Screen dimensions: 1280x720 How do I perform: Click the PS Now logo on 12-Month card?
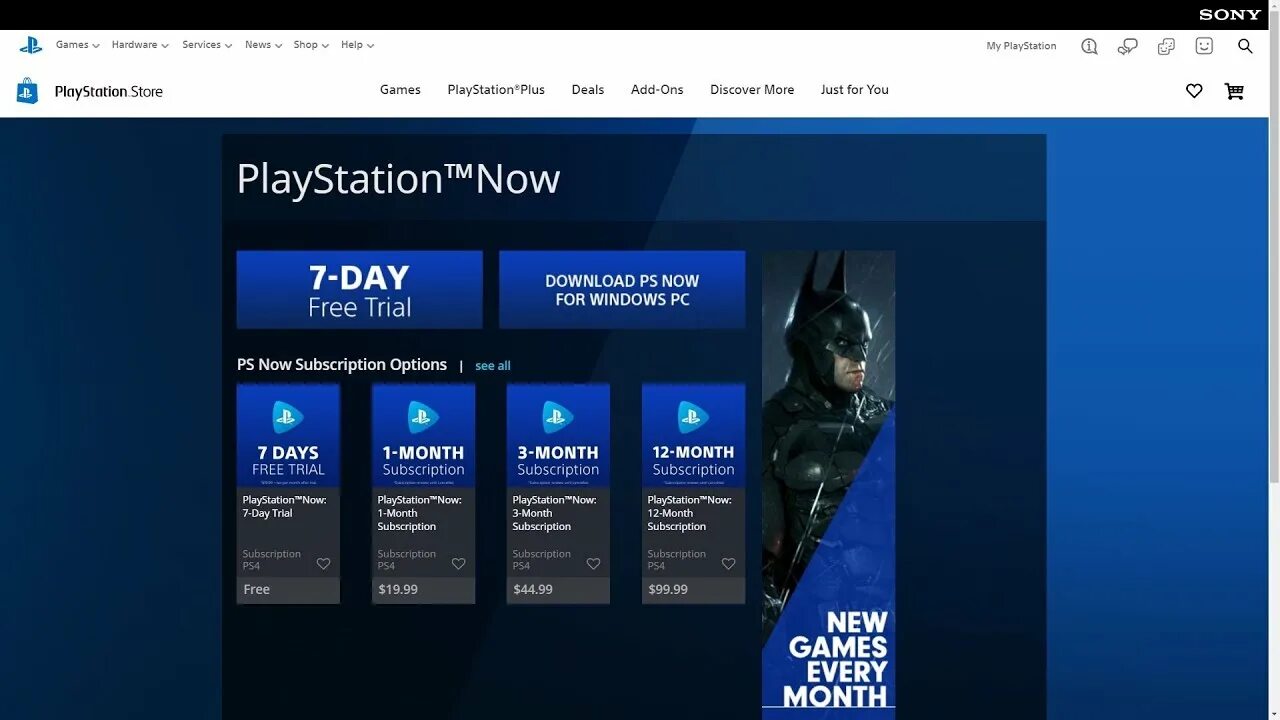693,417
